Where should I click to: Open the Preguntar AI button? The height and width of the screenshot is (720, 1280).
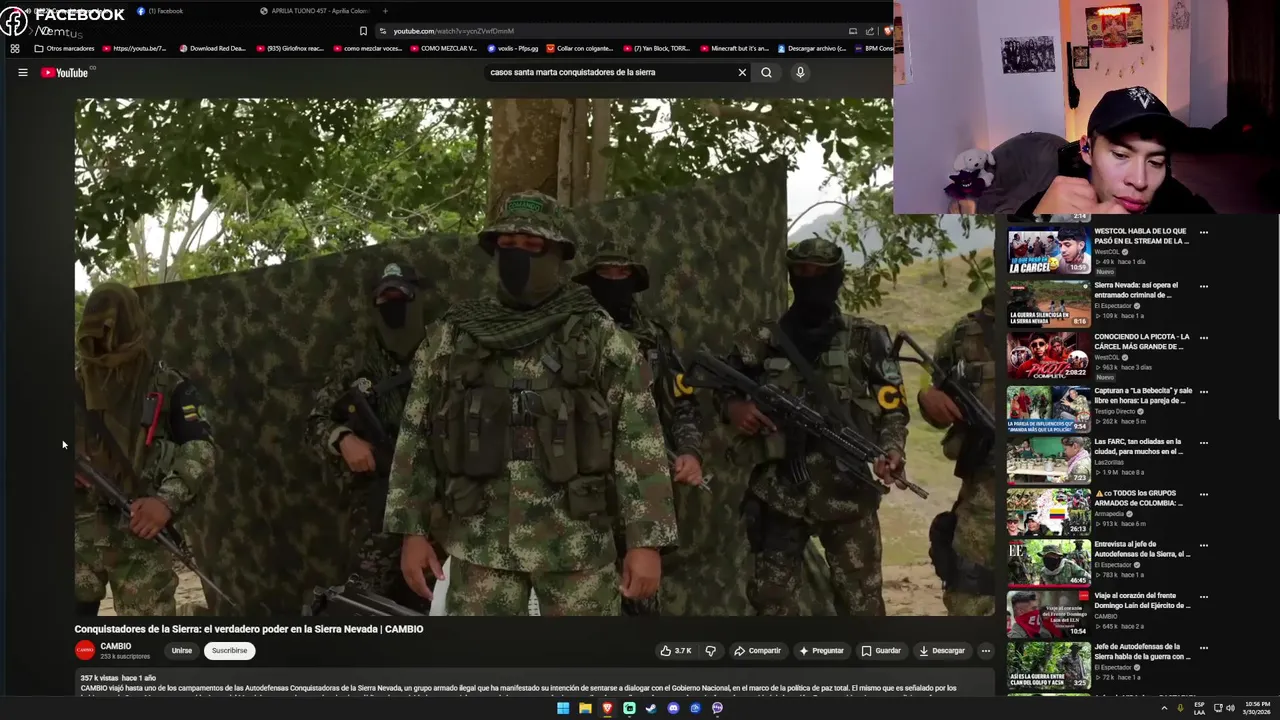tap(821, 651)
